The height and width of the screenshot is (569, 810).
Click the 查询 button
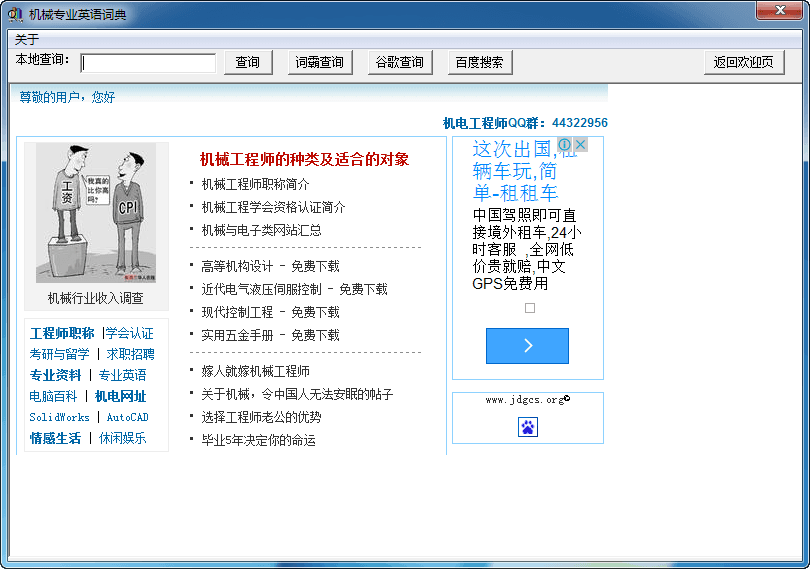(248, 62)
